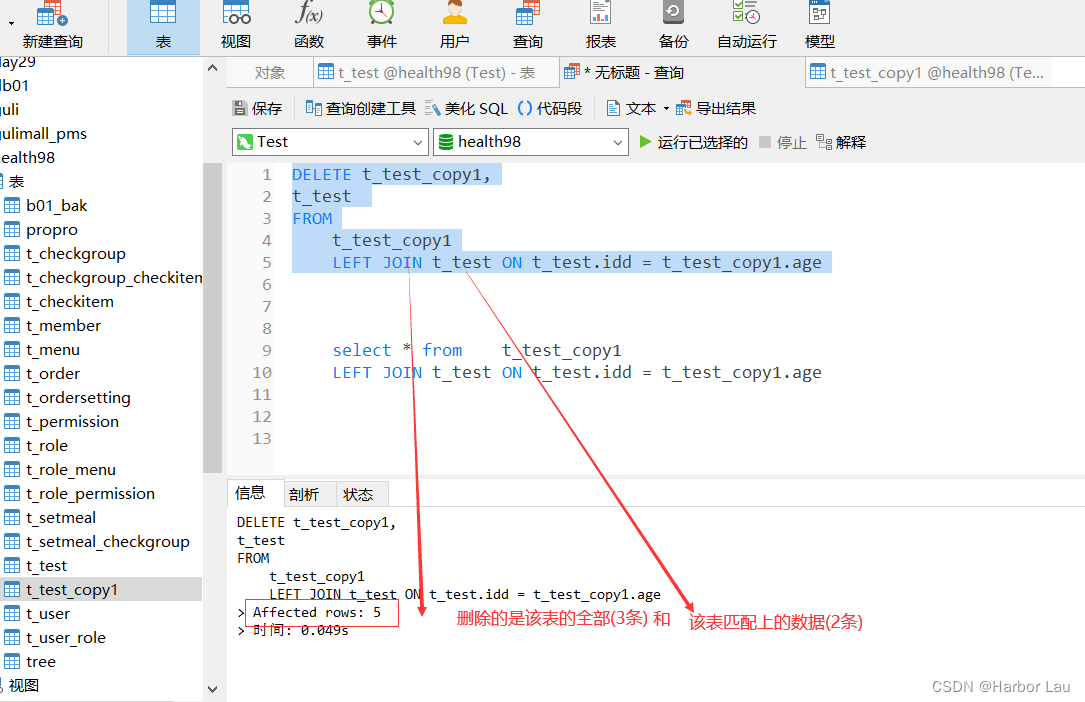The image size is (1085, 702).
Task: Open the health98 database dropdown
Action: tap(531, 142)
